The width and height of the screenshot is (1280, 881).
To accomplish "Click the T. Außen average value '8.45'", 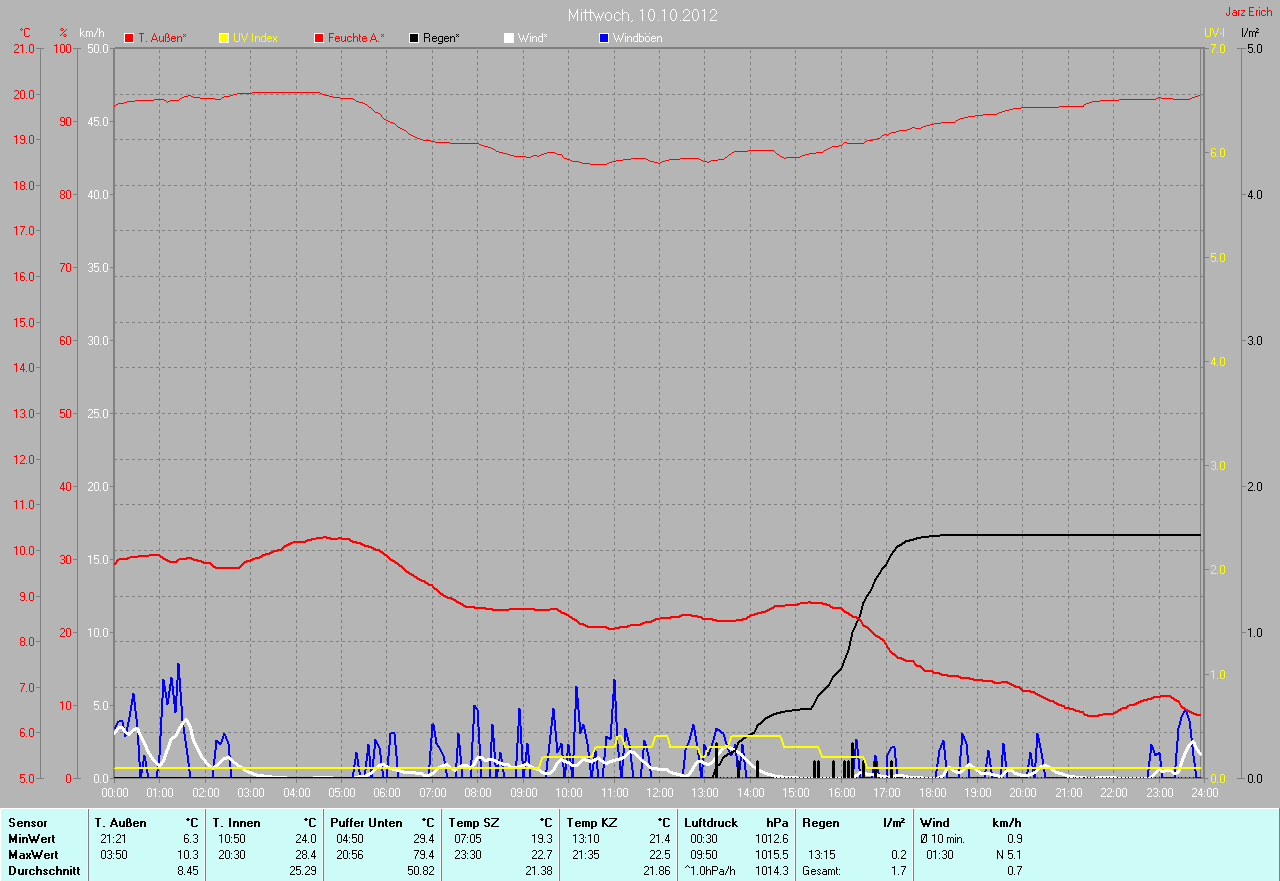I will click(x=188, y=872).
